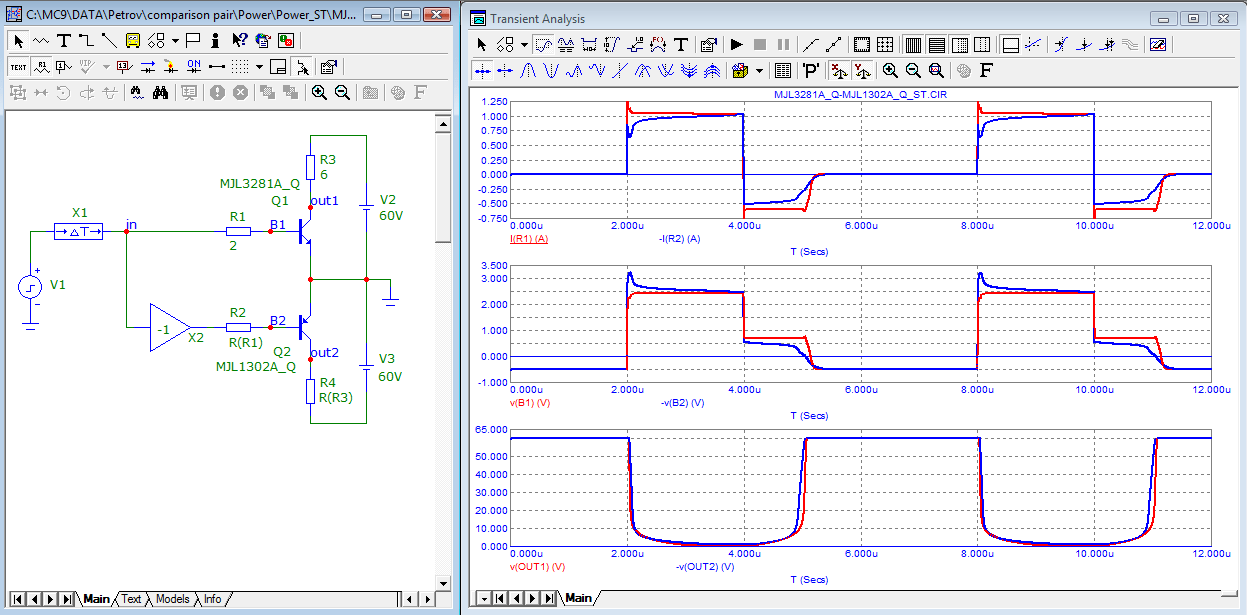
Task: Toggle pin connections display
Action: tap(217, 67)
